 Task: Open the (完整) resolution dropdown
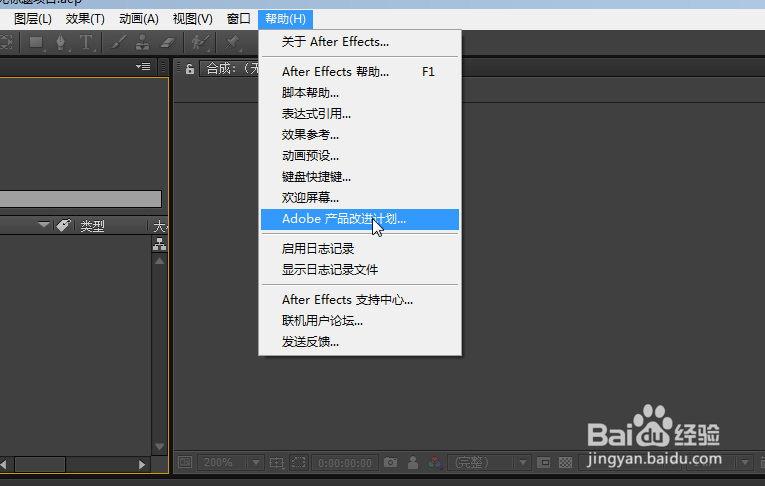(489, 462)
